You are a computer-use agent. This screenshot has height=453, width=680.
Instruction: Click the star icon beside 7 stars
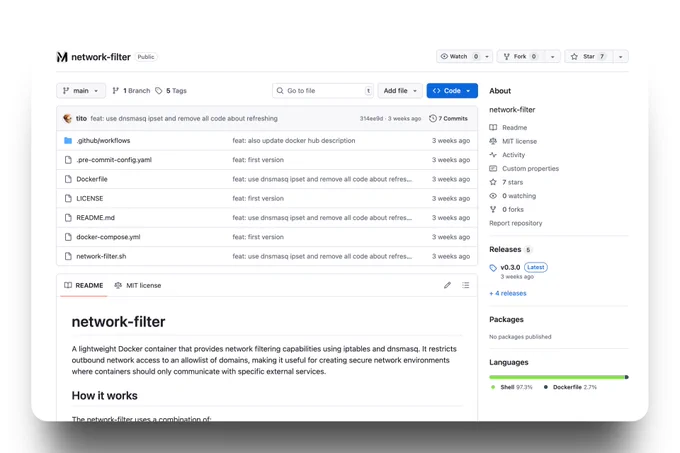coord(493,182)
